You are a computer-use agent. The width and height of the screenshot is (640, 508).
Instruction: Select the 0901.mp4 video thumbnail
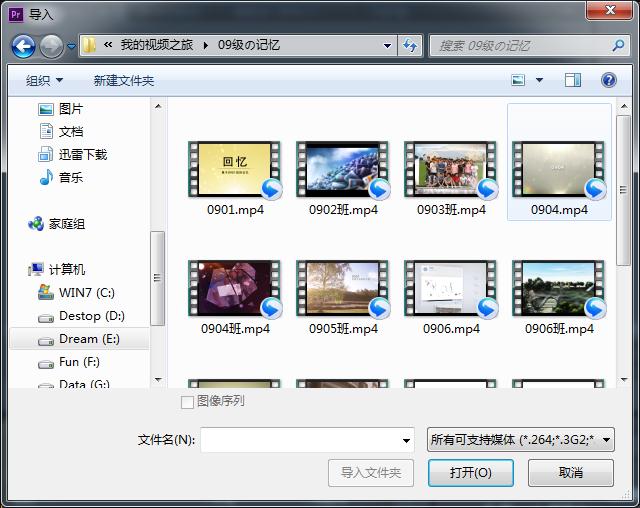[235, 169]
